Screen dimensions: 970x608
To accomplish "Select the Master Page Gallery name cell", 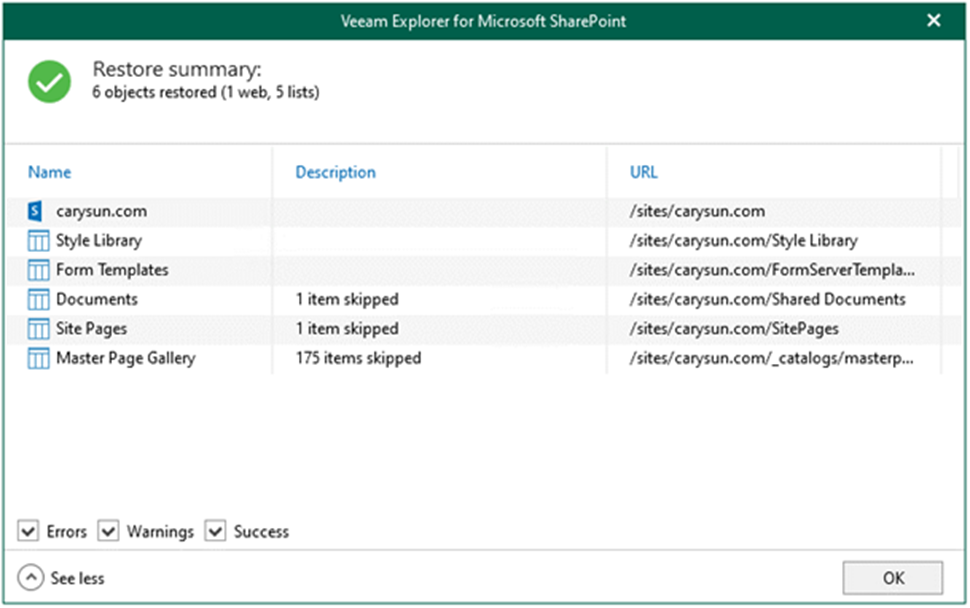I will [126, 358].
